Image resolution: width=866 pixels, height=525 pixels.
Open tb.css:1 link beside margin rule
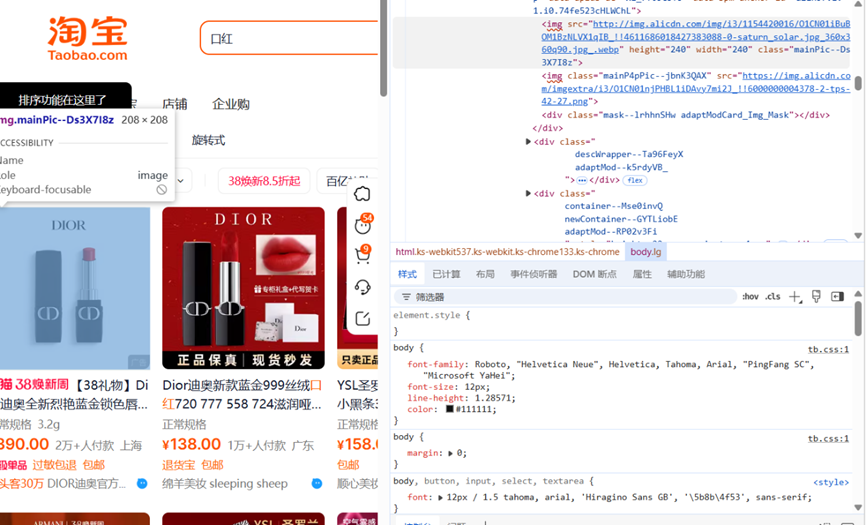coord(828,438)
